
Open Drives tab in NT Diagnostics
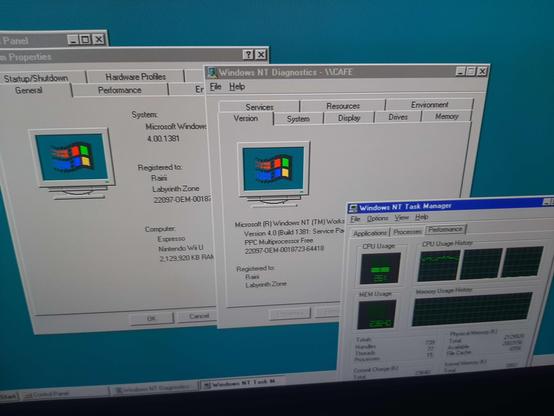(x=398, y=117)
